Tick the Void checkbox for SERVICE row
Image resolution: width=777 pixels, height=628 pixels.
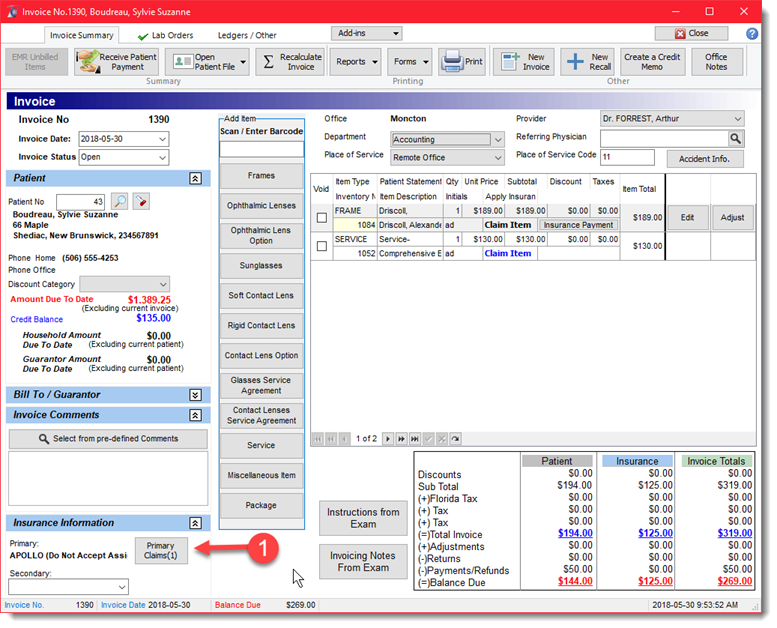pyautogui.click(x=321, y=246)
